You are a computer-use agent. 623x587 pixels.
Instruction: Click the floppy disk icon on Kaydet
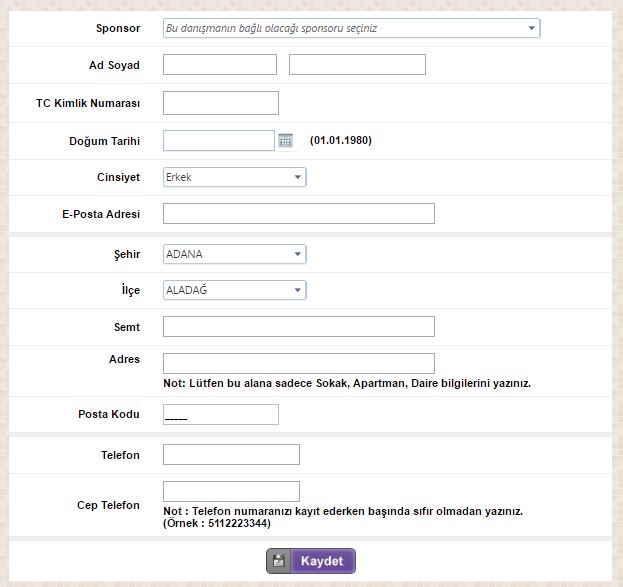(280, 561)
